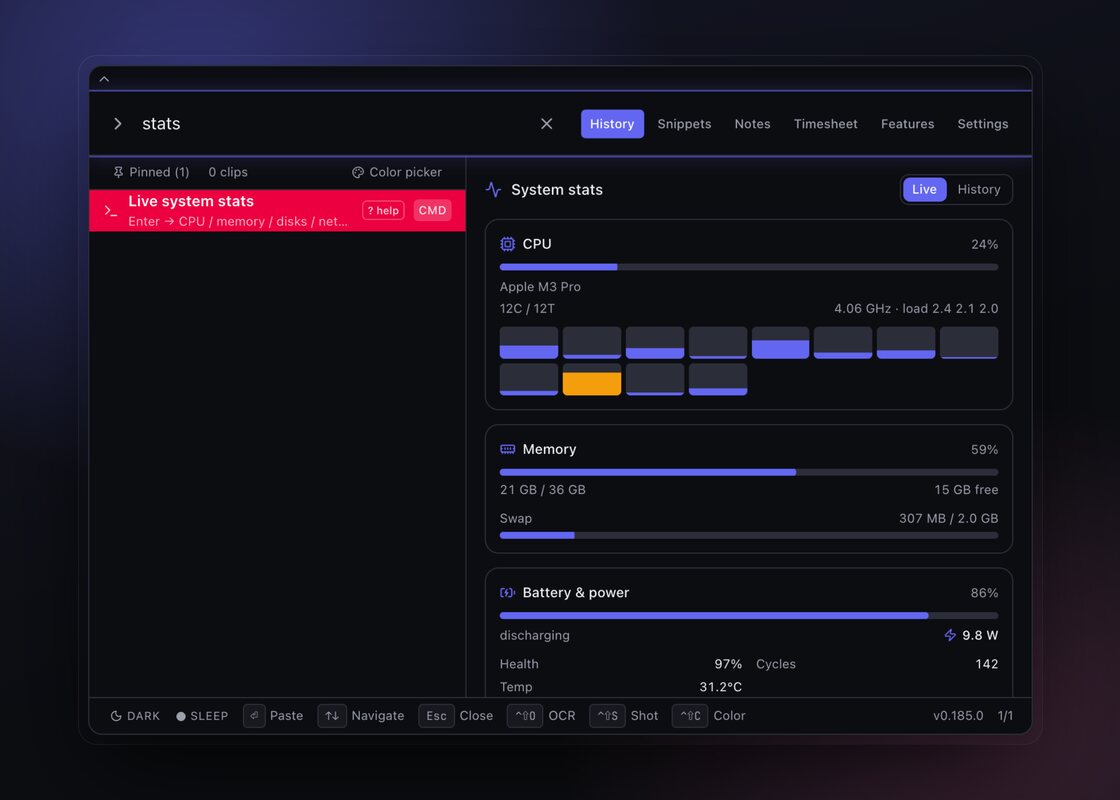
Task: Click the Cycles 142 value
Action: coord(986,664)
